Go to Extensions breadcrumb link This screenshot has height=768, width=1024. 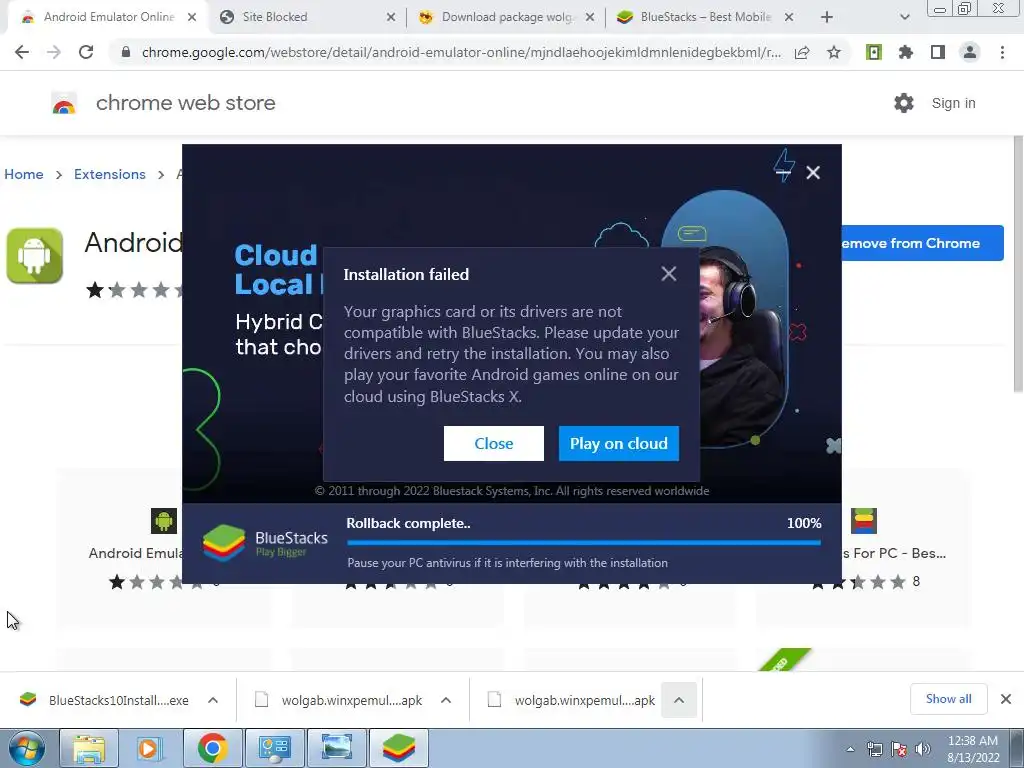coord(110,174)
